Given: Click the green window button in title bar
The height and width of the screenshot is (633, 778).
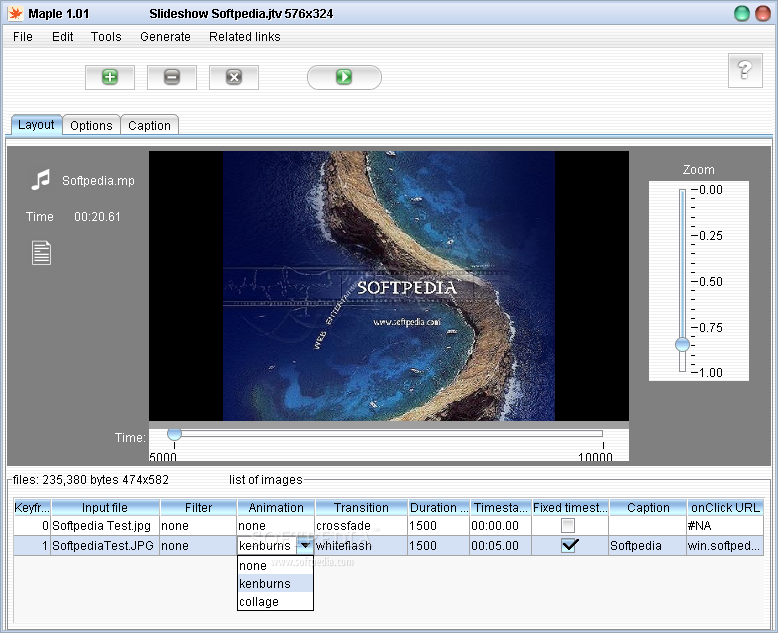Looking at the screenshot, I should 742,13.
